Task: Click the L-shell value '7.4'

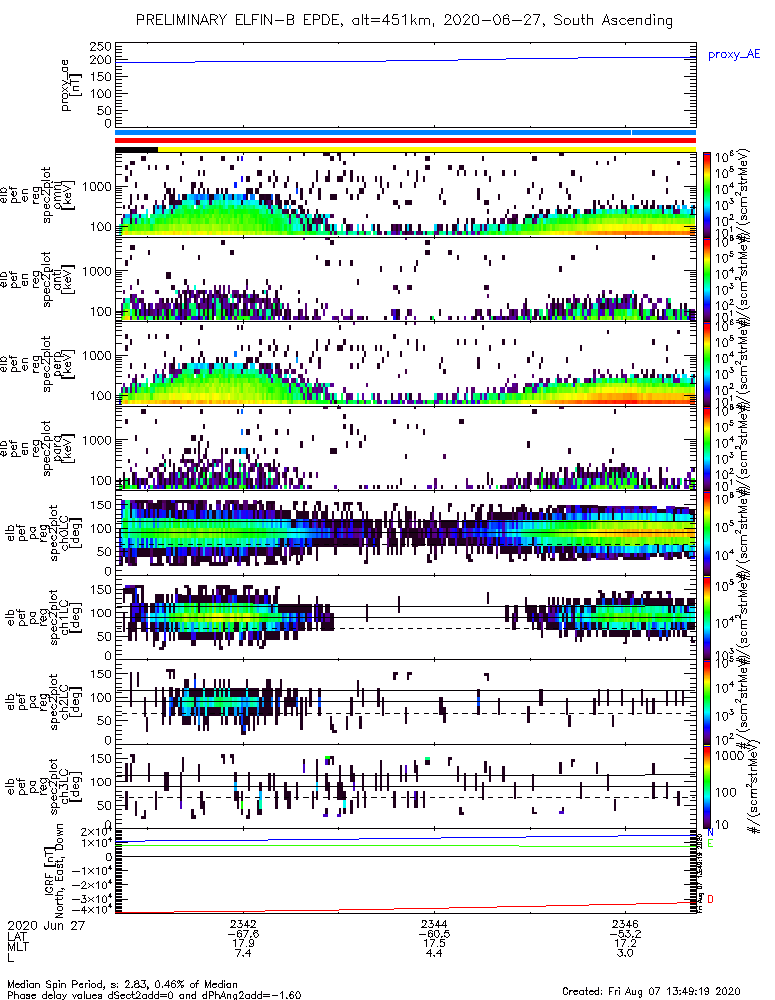Action: [243, 953]
